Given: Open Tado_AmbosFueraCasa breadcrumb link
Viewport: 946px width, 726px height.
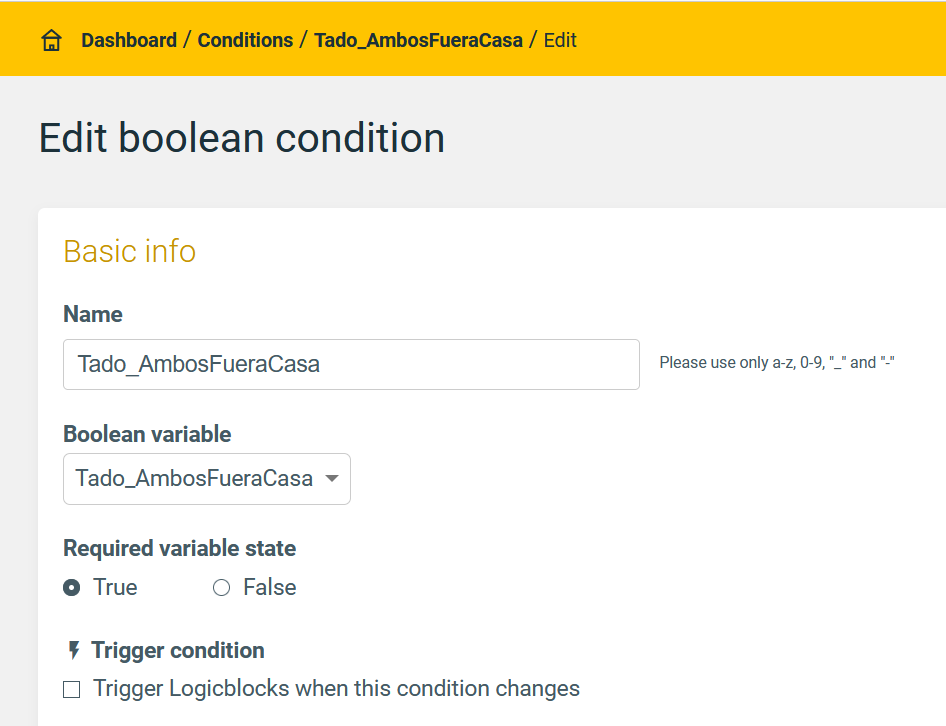Looking at the screenshot, I should pyautogui.click(x=419, y=40).
